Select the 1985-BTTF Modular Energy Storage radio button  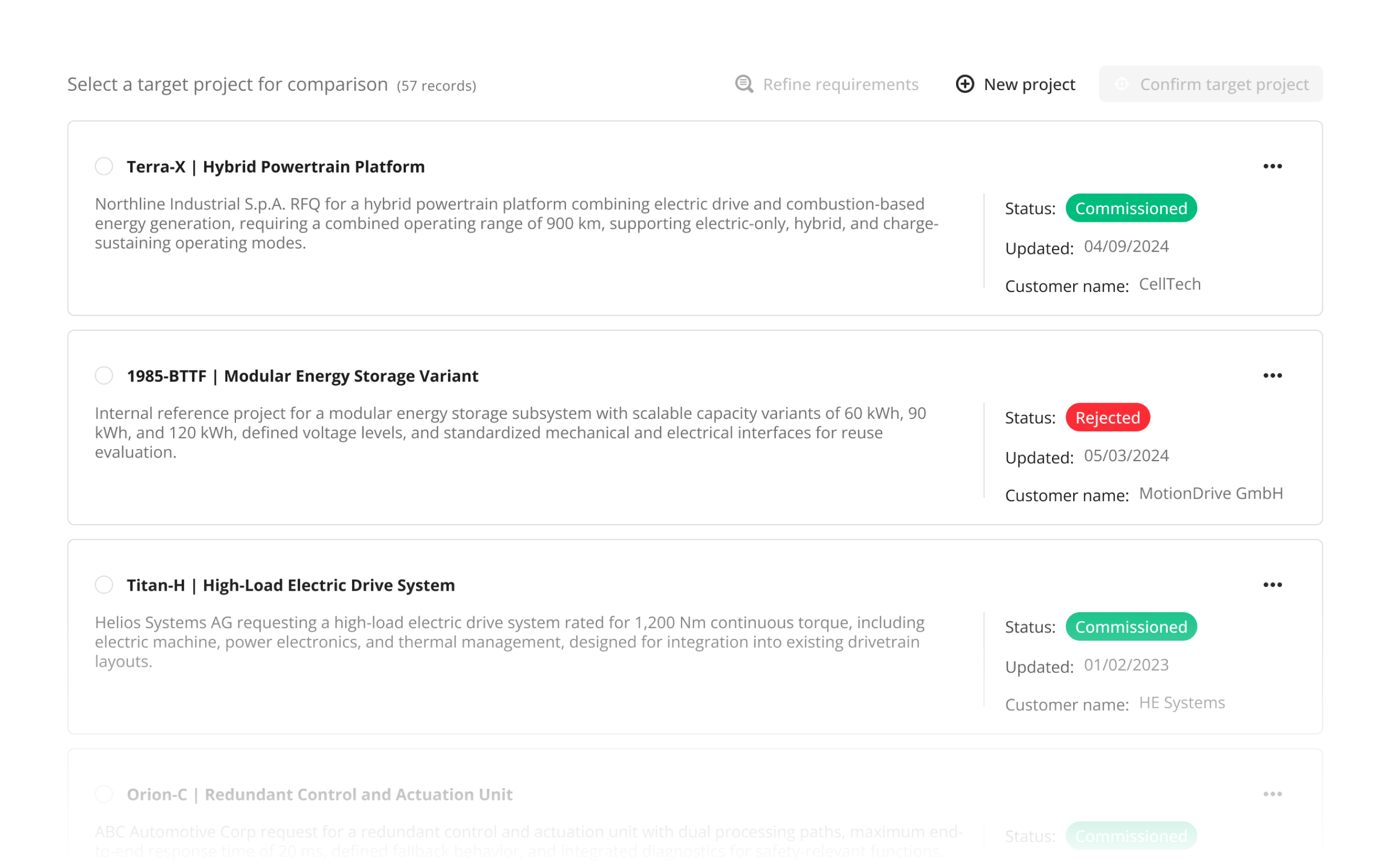click(104, 375)
